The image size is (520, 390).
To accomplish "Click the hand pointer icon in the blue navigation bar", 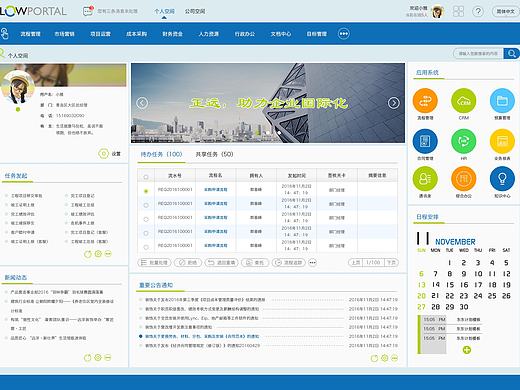I will (4, 34).
